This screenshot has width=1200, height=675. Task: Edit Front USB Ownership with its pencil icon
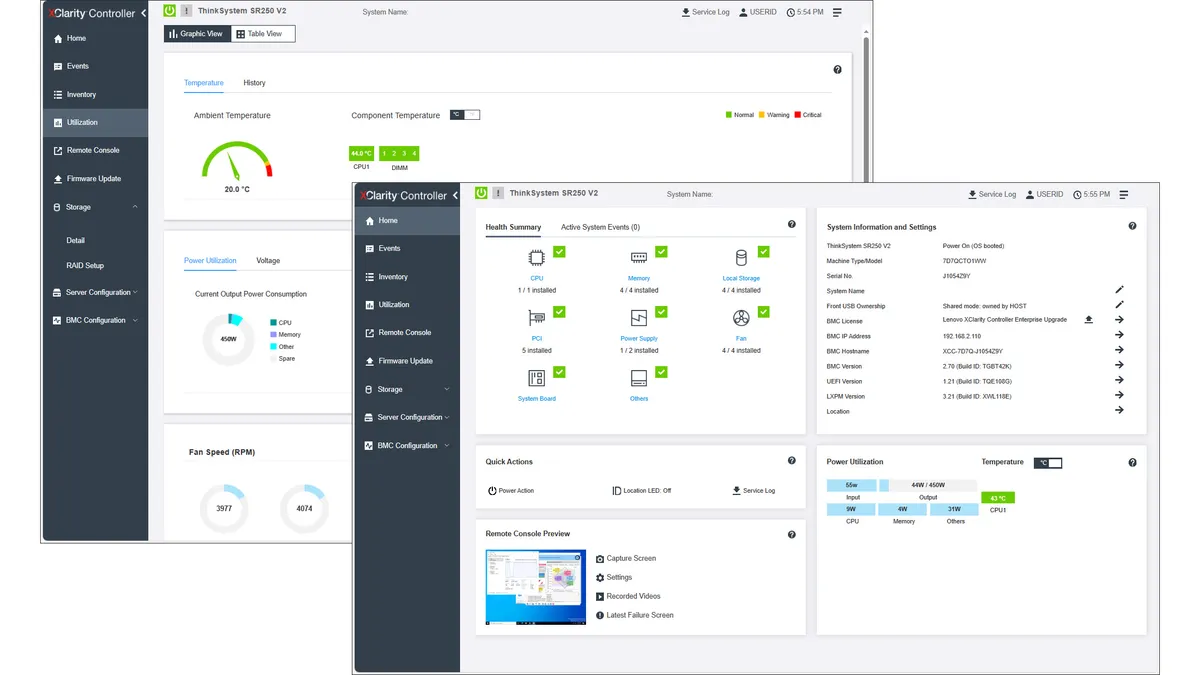[x=1119, y=304]
